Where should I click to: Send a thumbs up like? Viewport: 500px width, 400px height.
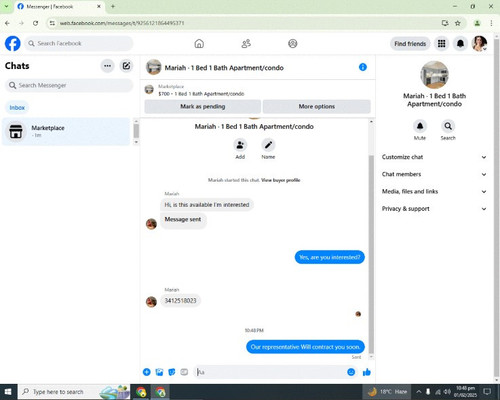click(x=367, y=372)
